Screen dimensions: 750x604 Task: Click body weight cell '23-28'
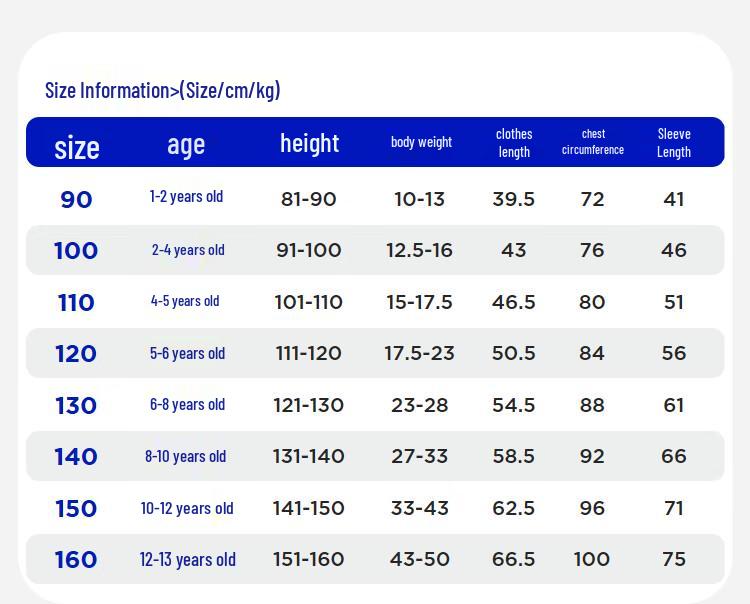(x=419, y=406)
